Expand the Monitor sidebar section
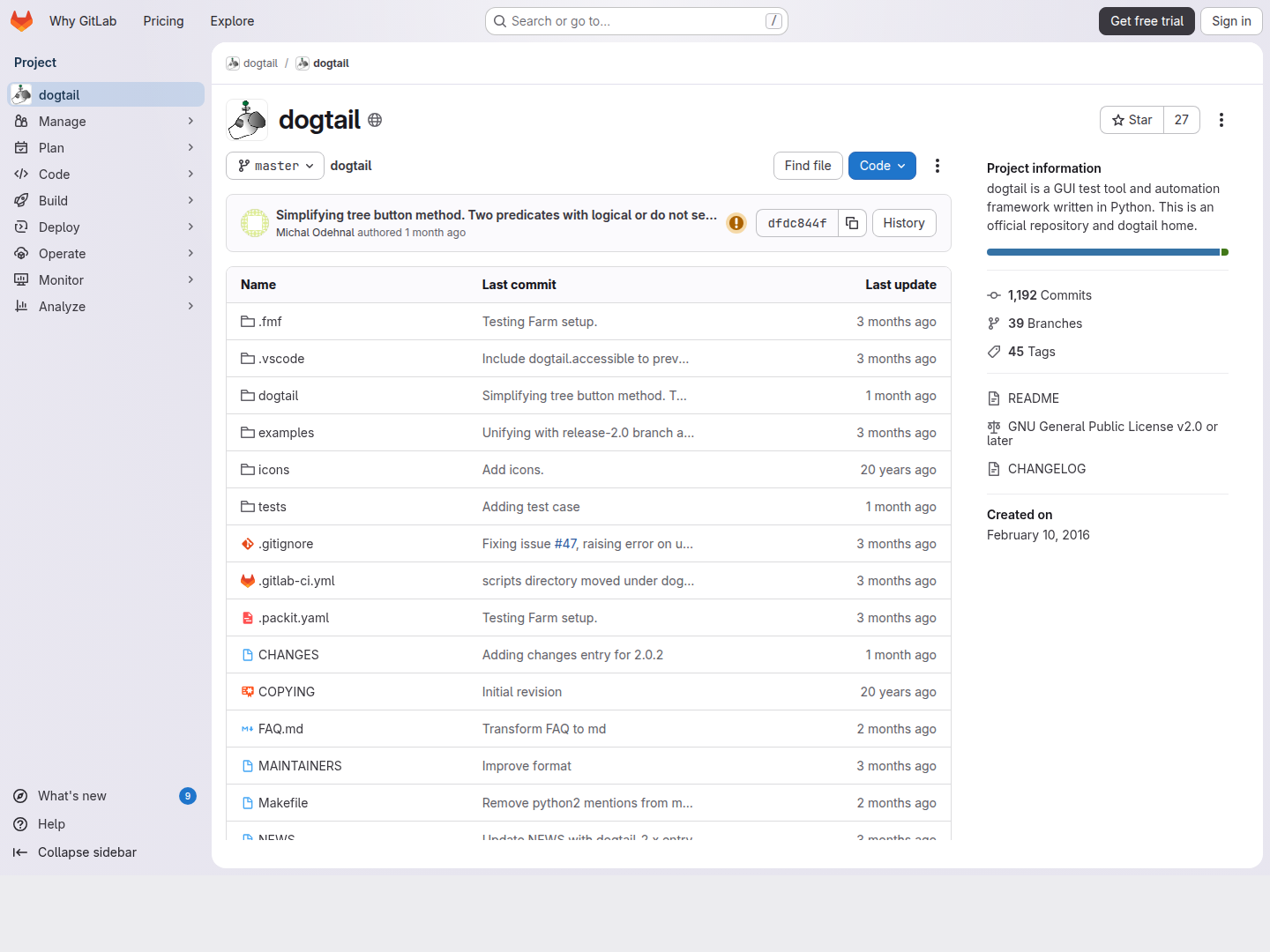 click(x=106, y=280)
